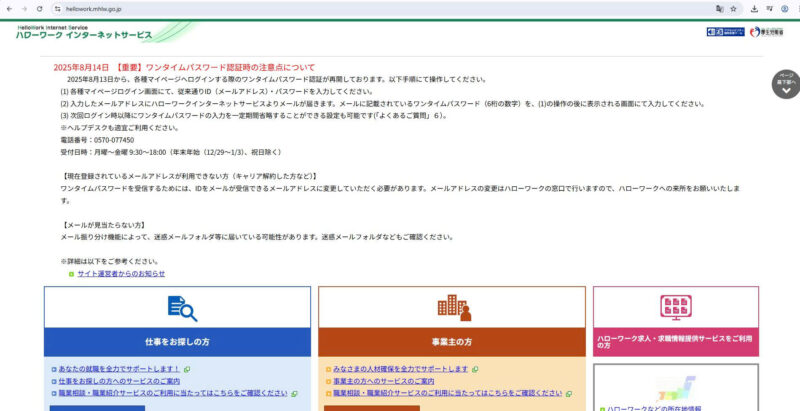The height and width of the screenshot is (411, 800).
Task: Open the browser downloads icon
Action: [754, 9]
